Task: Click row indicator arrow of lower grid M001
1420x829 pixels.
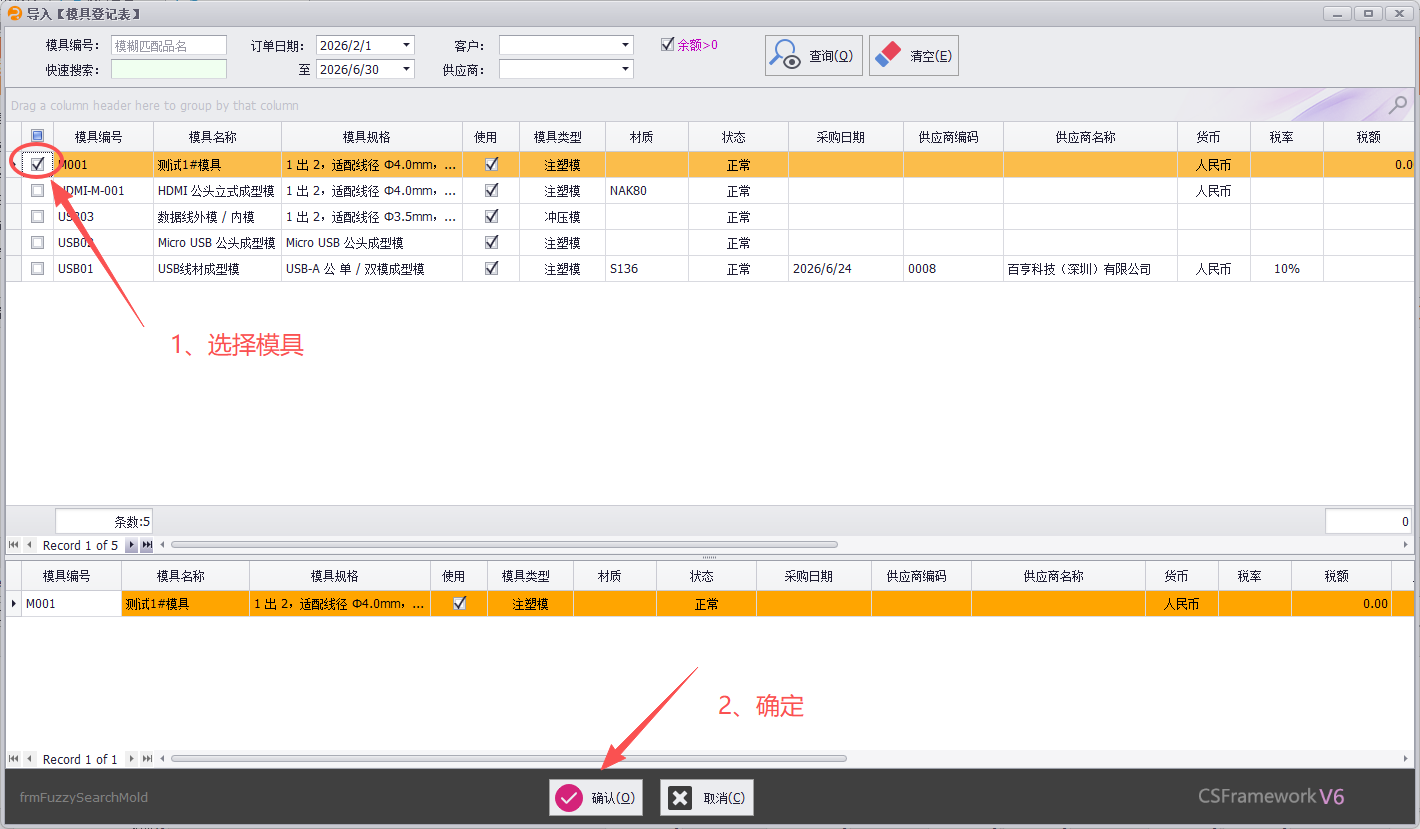Action: 13,603
